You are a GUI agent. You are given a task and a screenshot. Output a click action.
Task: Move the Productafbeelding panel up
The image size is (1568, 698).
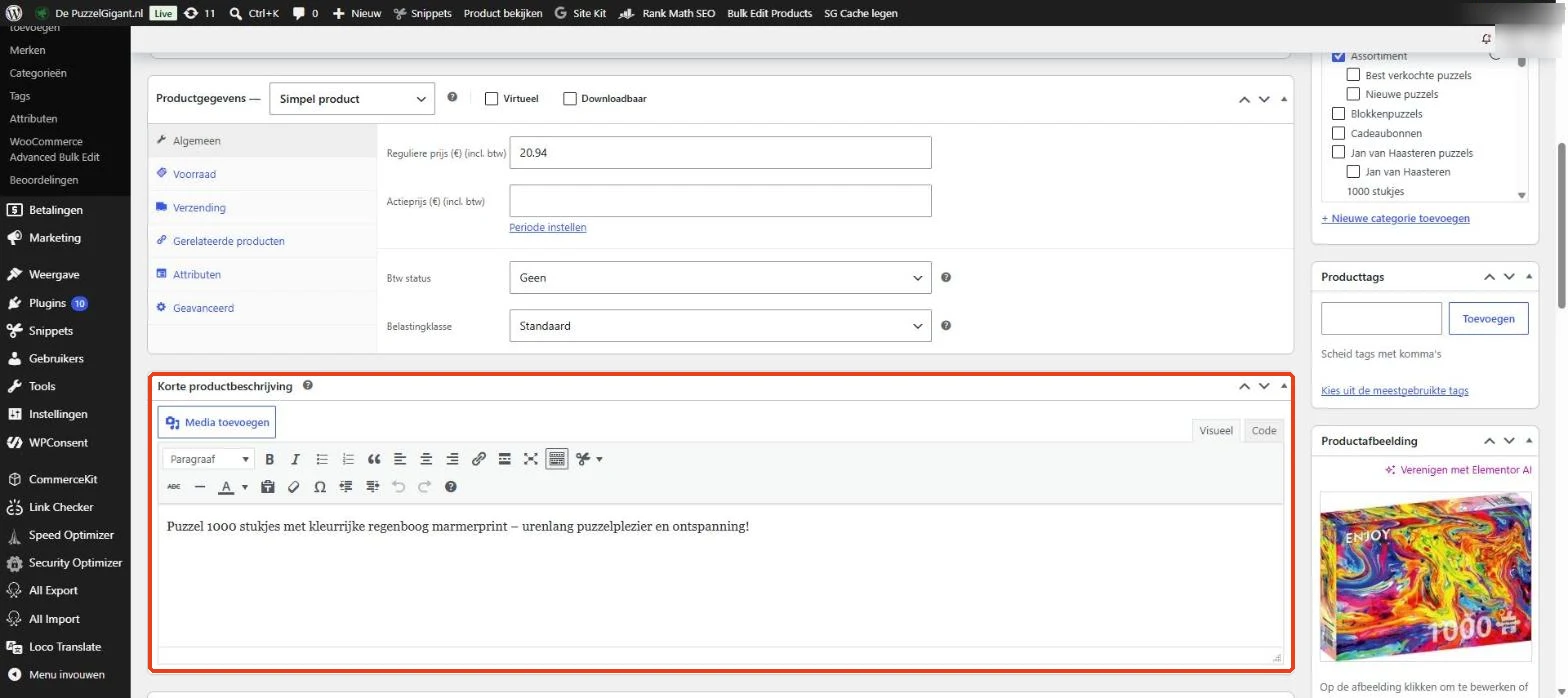[x=1489, y=441]
